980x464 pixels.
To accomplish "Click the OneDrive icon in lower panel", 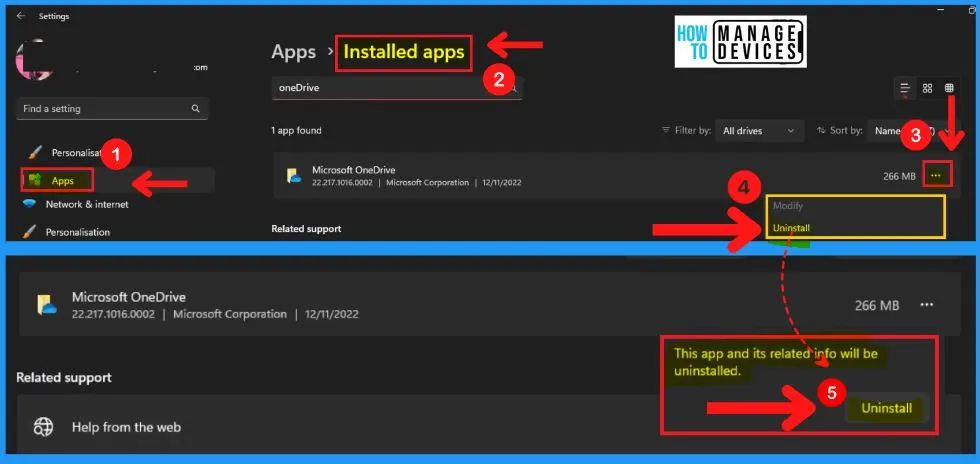I will [x=47, y=305].
